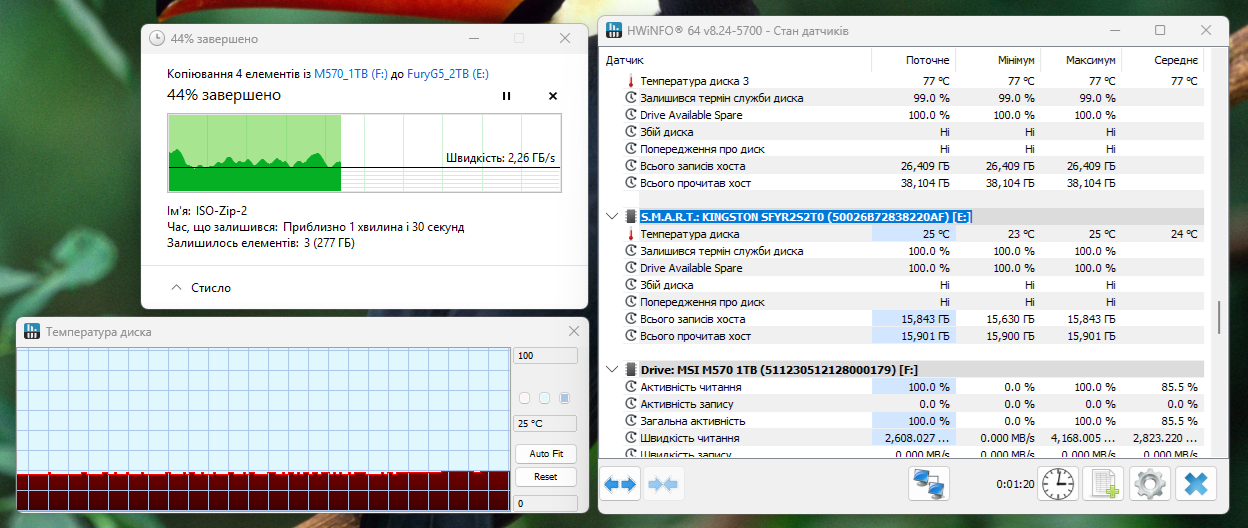Click the 25 °C current value field
This screenshot has height=528, width=1248.
coord(545,423)
